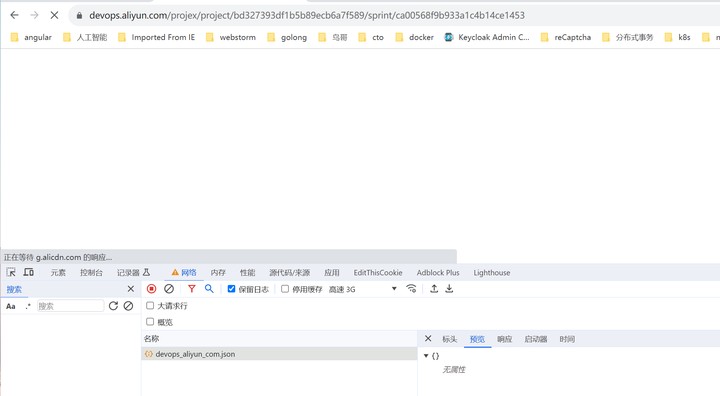
Task: Stop recording network log red button
Action: point(152,289)
